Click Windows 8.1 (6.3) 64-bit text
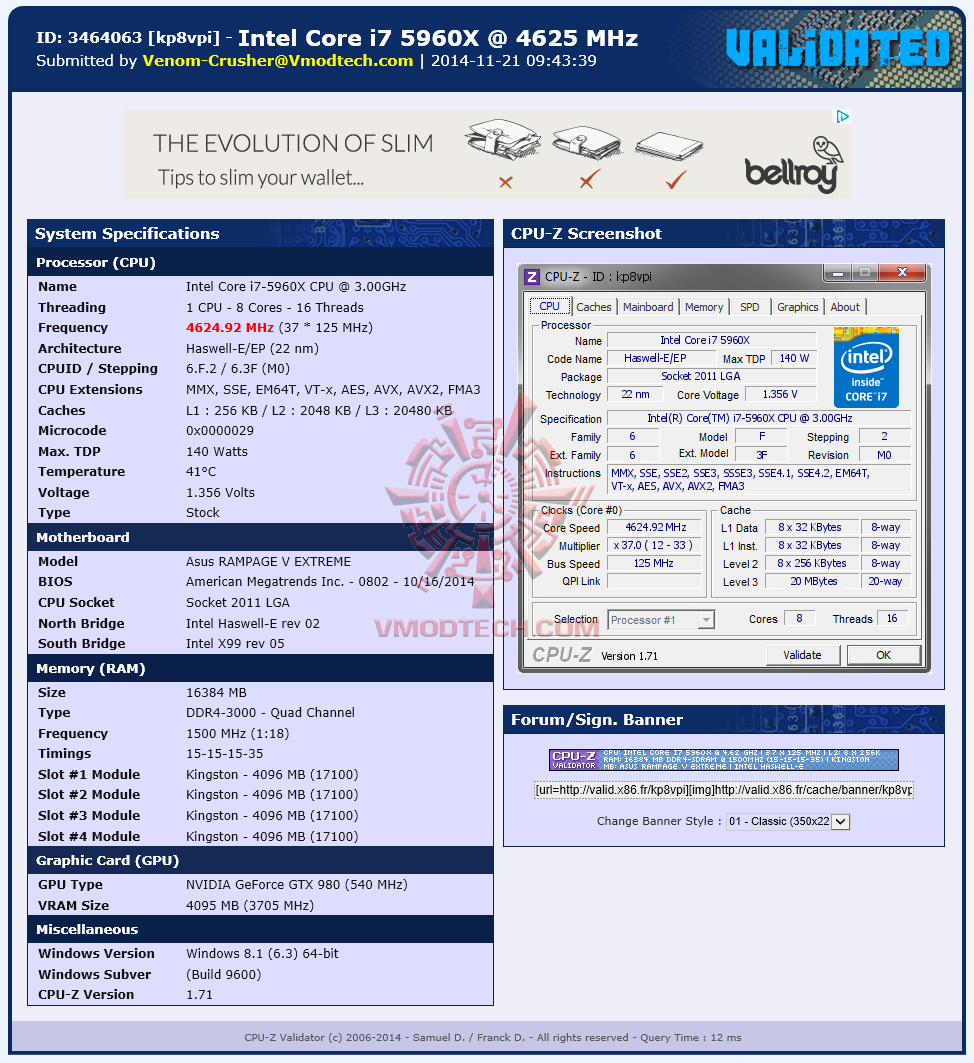Viewport: 974px width, 1063px height. pyautogui.click(x=262, y=953)
